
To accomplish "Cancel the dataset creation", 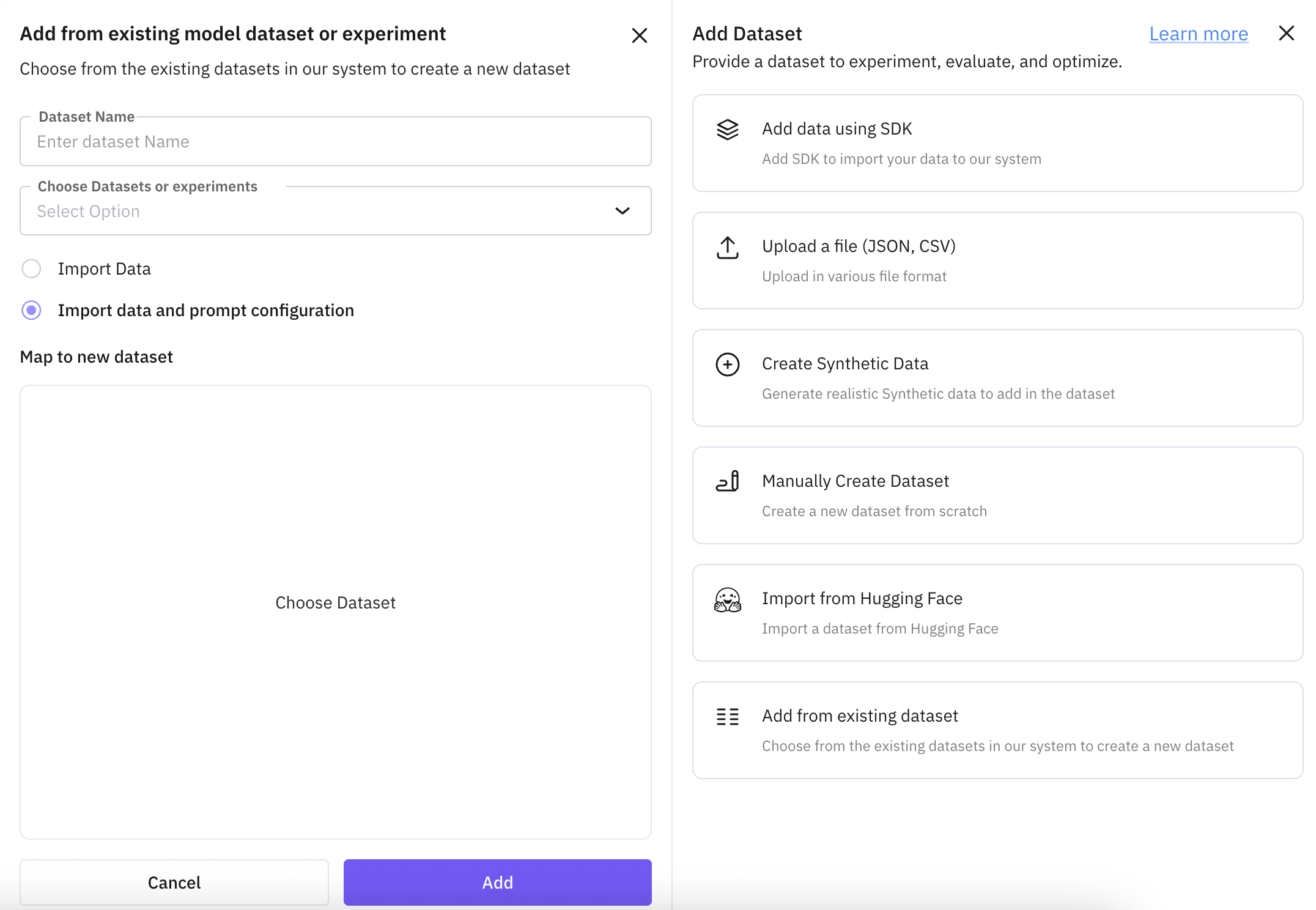I will click(174, 882).
